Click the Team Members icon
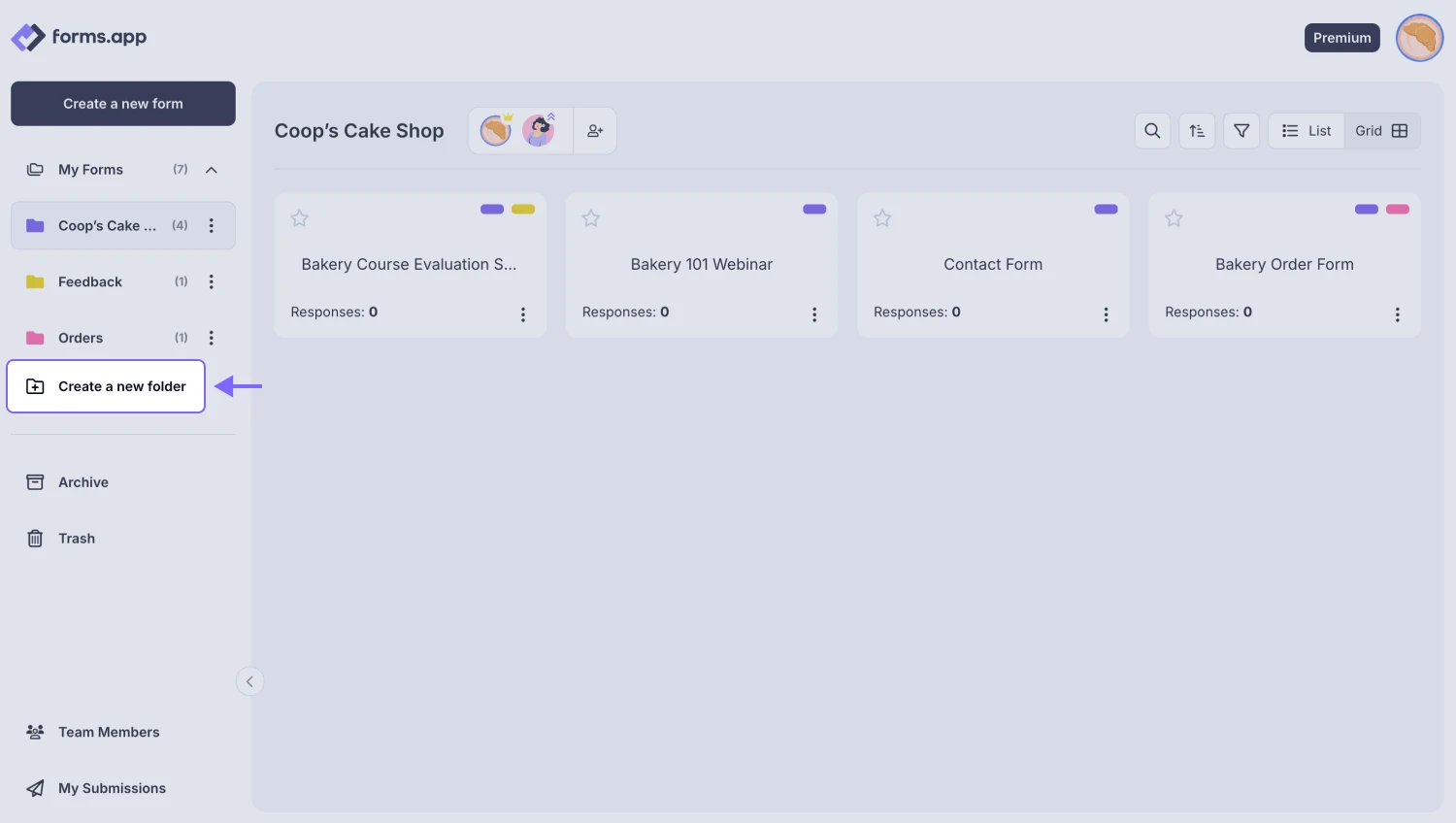This screenshot has height=823, width=1456. [x=35, y=732]
